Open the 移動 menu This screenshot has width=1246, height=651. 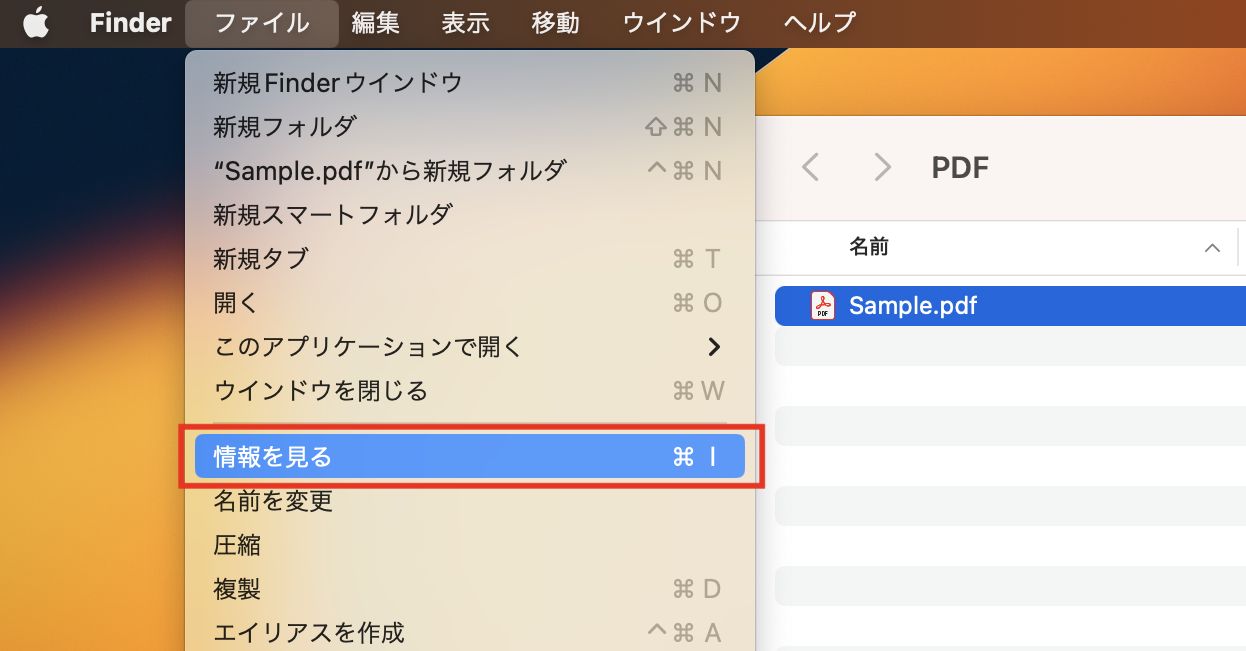click(555, 23)
